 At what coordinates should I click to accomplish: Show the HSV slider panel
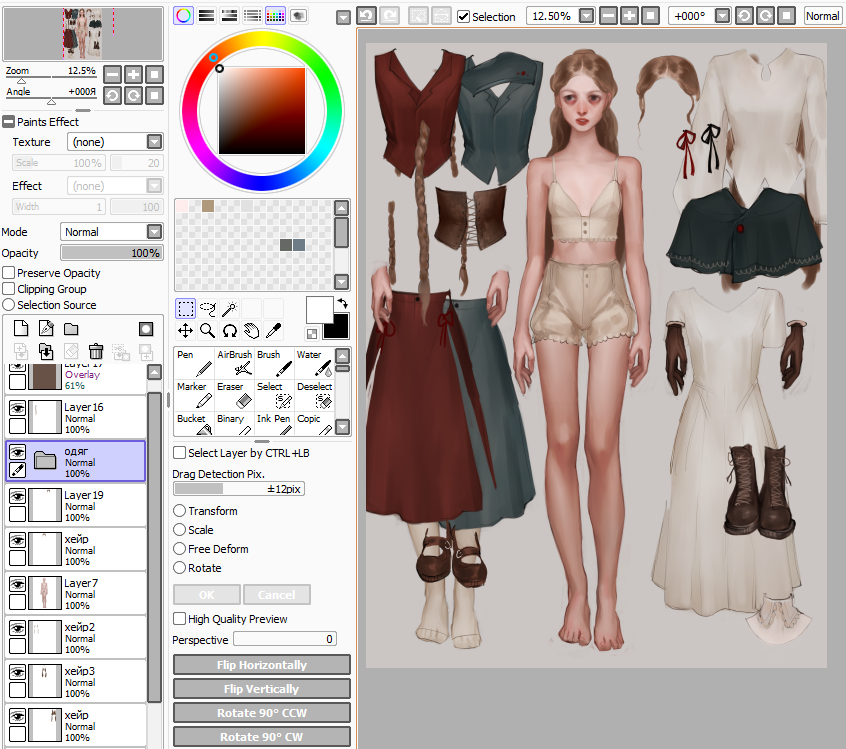[x=229, y=16]
